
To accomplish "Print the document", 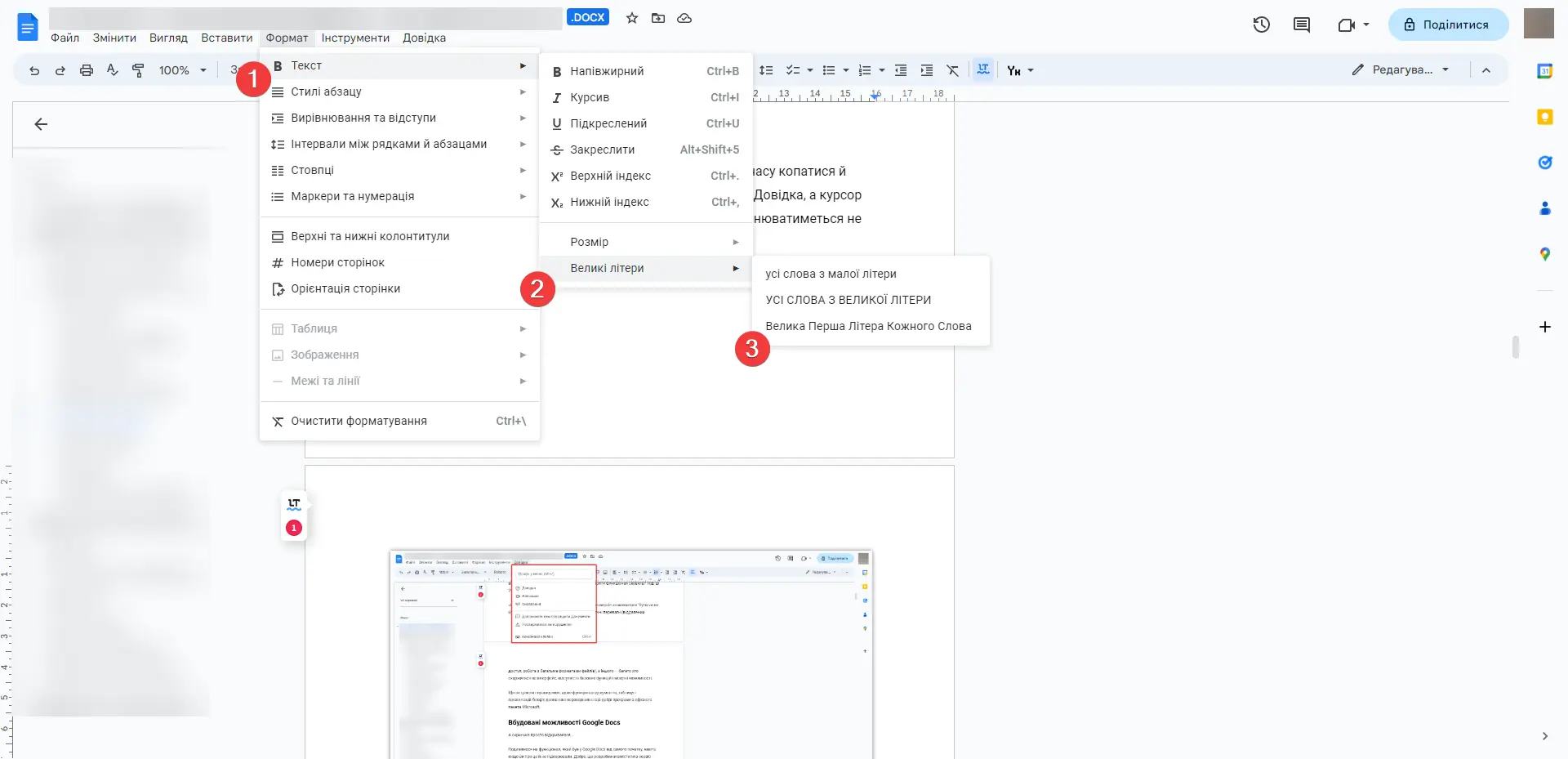I will click(87, 70).
